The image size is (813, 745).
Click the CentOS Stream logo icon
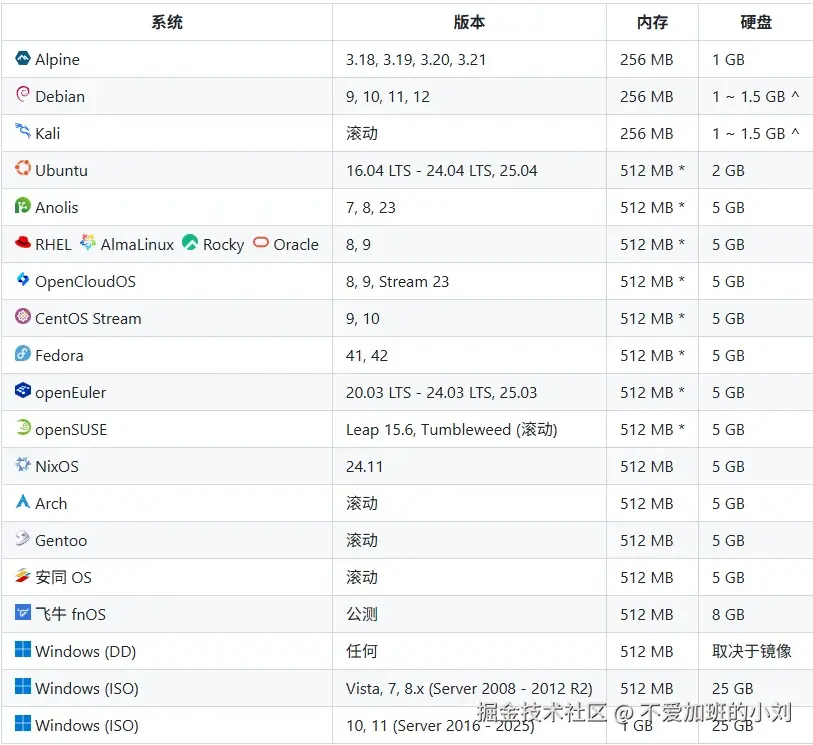(23, 316)
